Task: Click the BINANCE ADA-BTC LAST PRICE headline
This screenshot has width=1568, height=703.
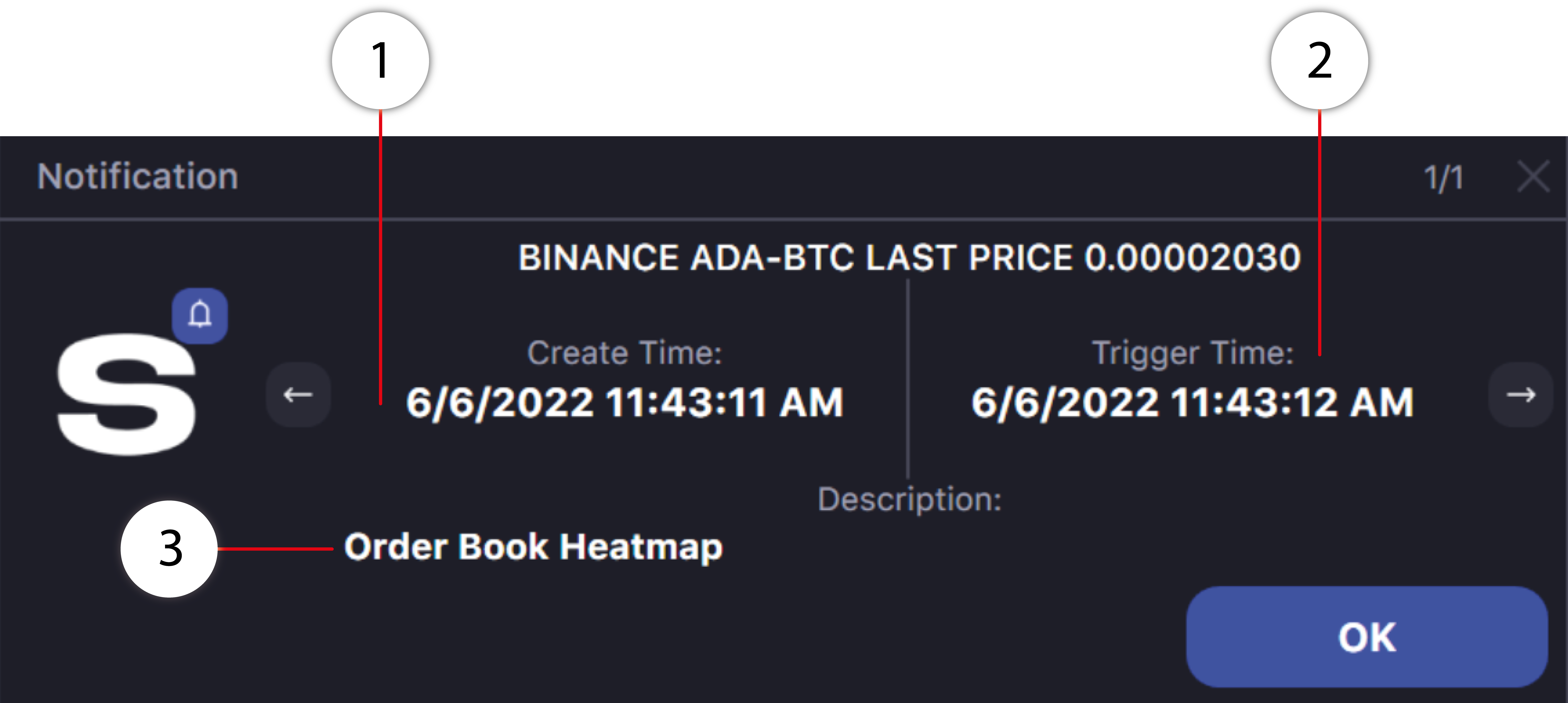Action: coord(909,258)
